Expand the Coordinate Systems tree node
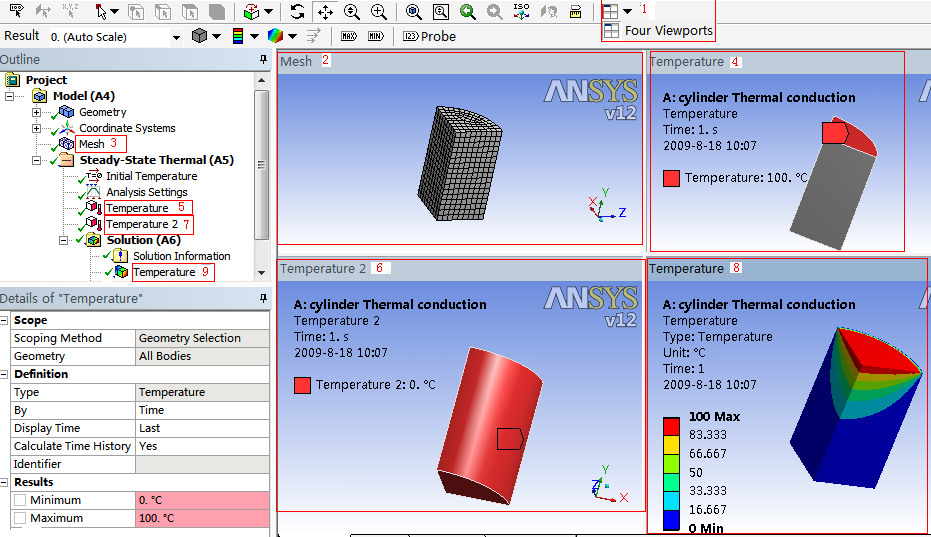 point(36,128)
